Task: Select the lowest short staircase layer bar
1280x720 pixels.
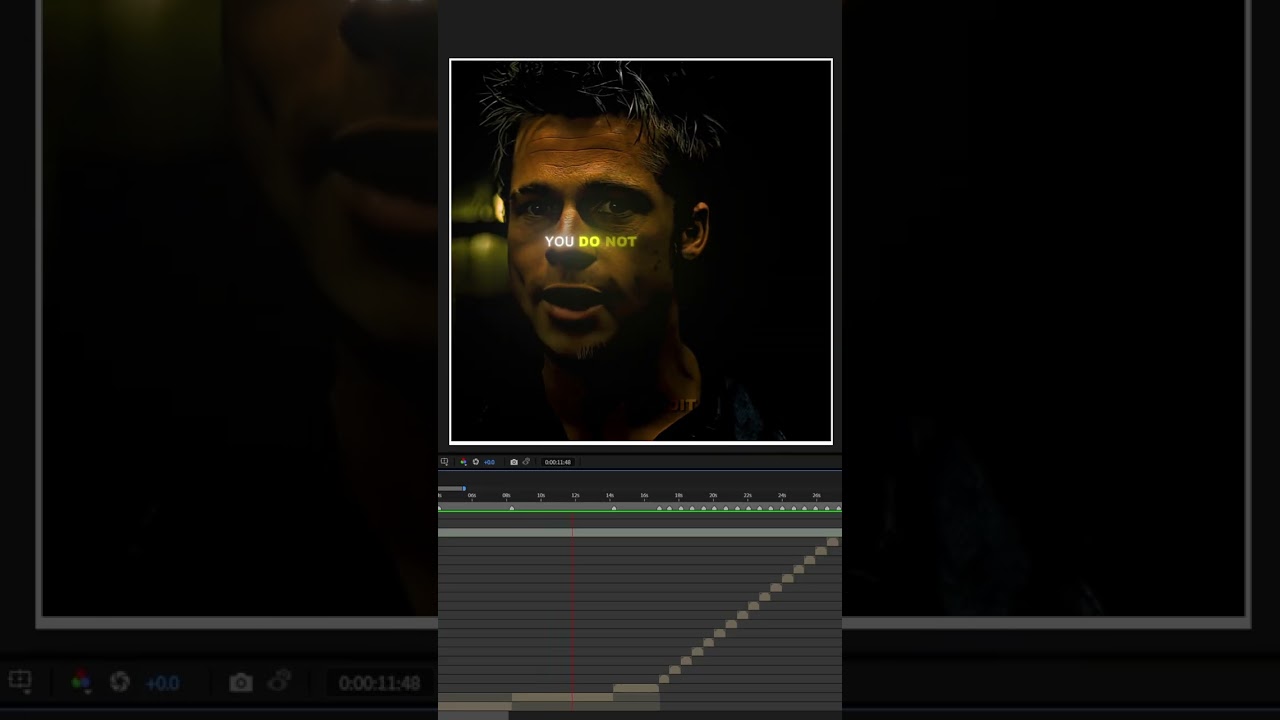Action: (664, 679)
